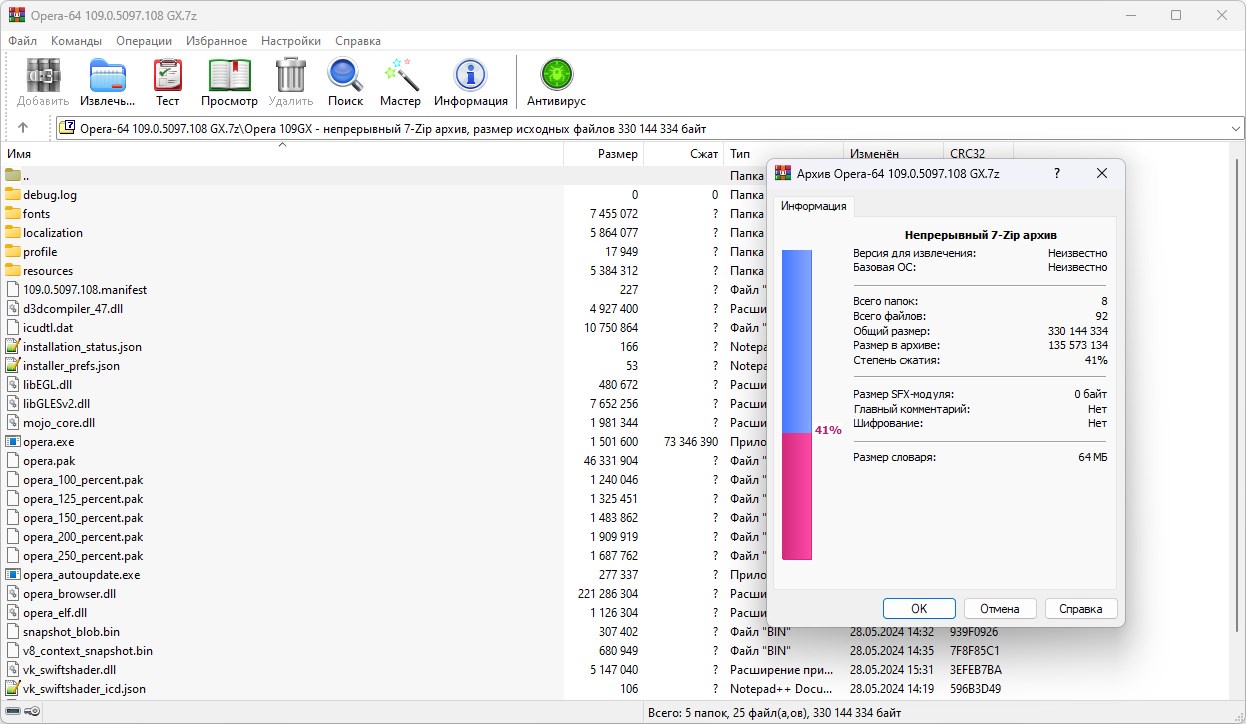Select the vk_swiftshader.dll file name
This screenshot has height=724, width=1246.
pos(70,669)
